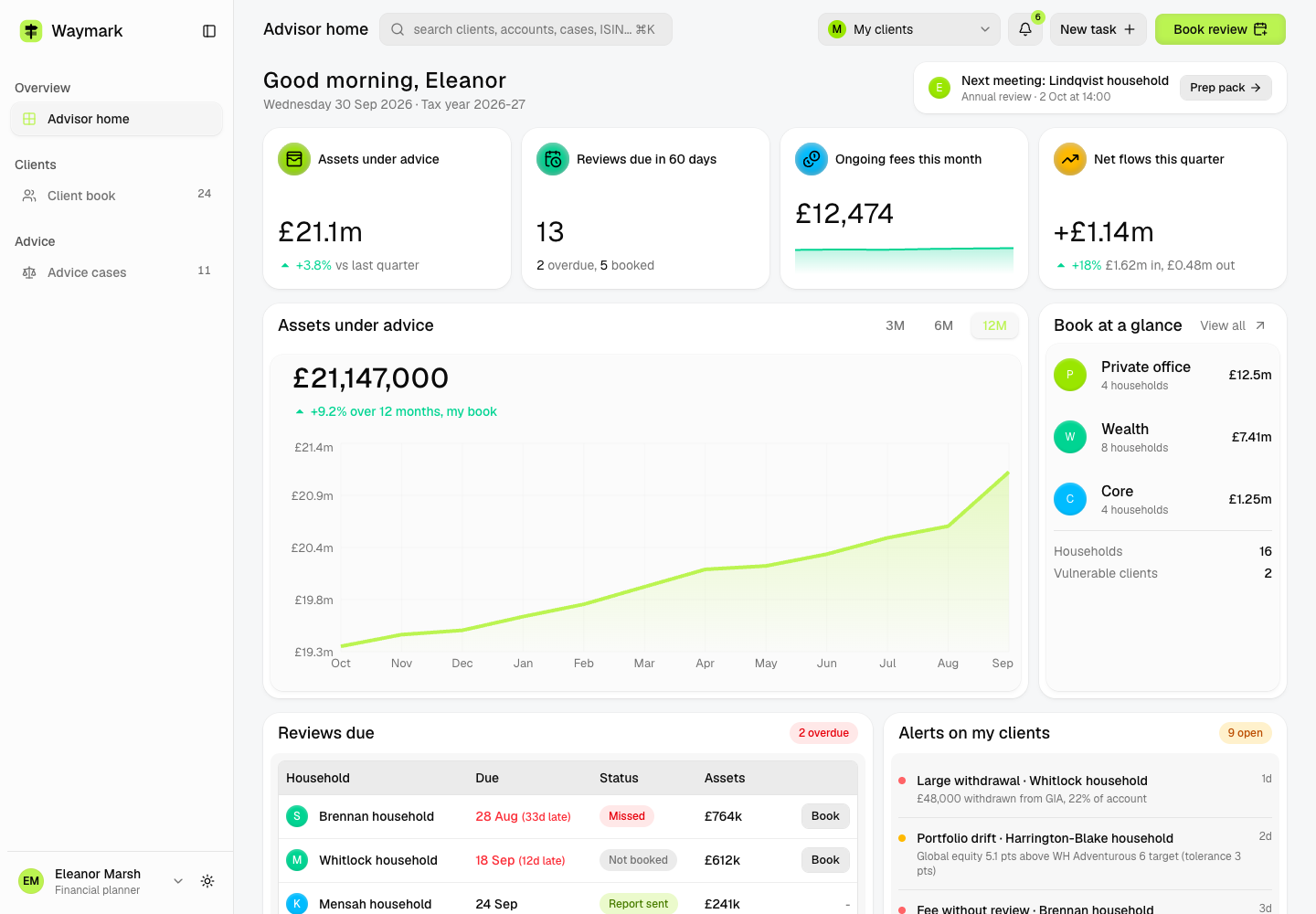Click Whitlock household avatar icon
The width and height of the screenshot is (1316, 914).
(297, 860)
